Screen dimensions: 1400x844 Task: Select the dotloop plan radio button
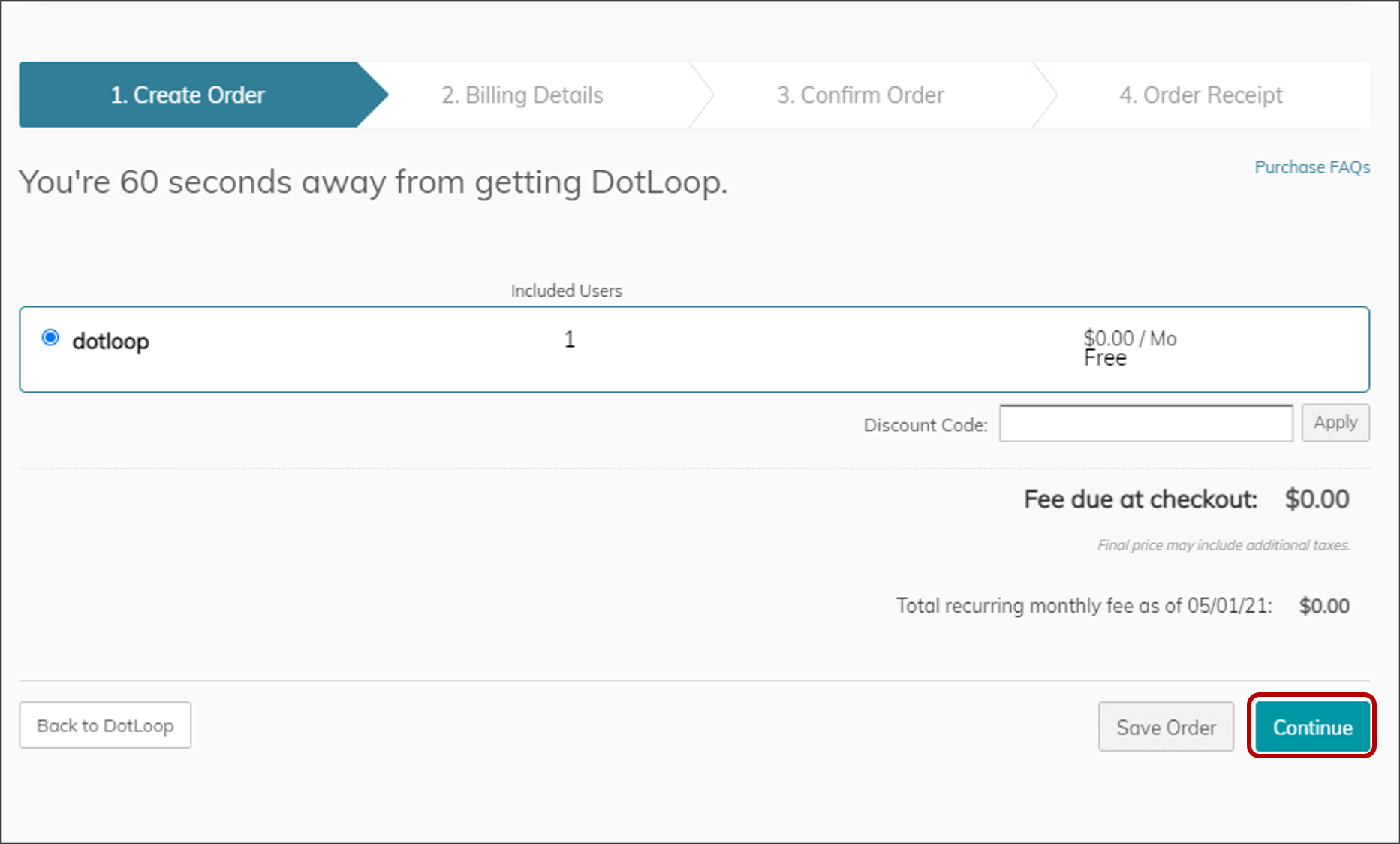pyautogui.click(x=50, y=338)
